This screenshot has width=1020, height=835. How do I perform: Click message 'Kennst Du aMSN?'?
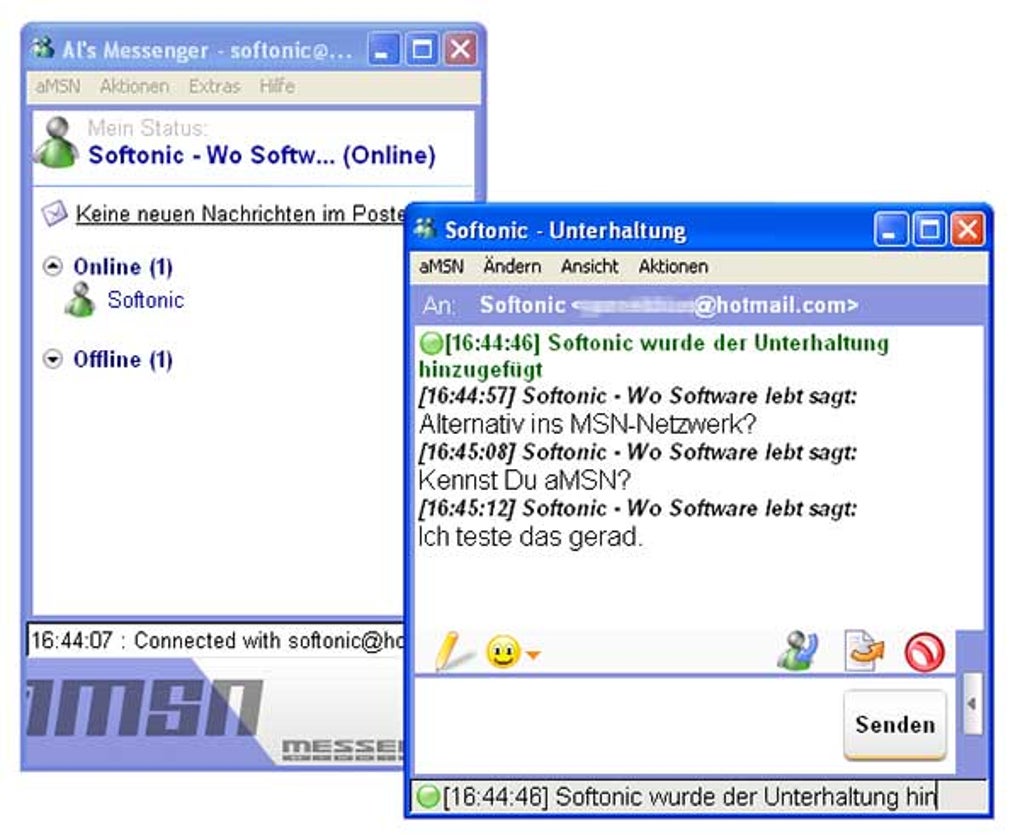[525, 480]
